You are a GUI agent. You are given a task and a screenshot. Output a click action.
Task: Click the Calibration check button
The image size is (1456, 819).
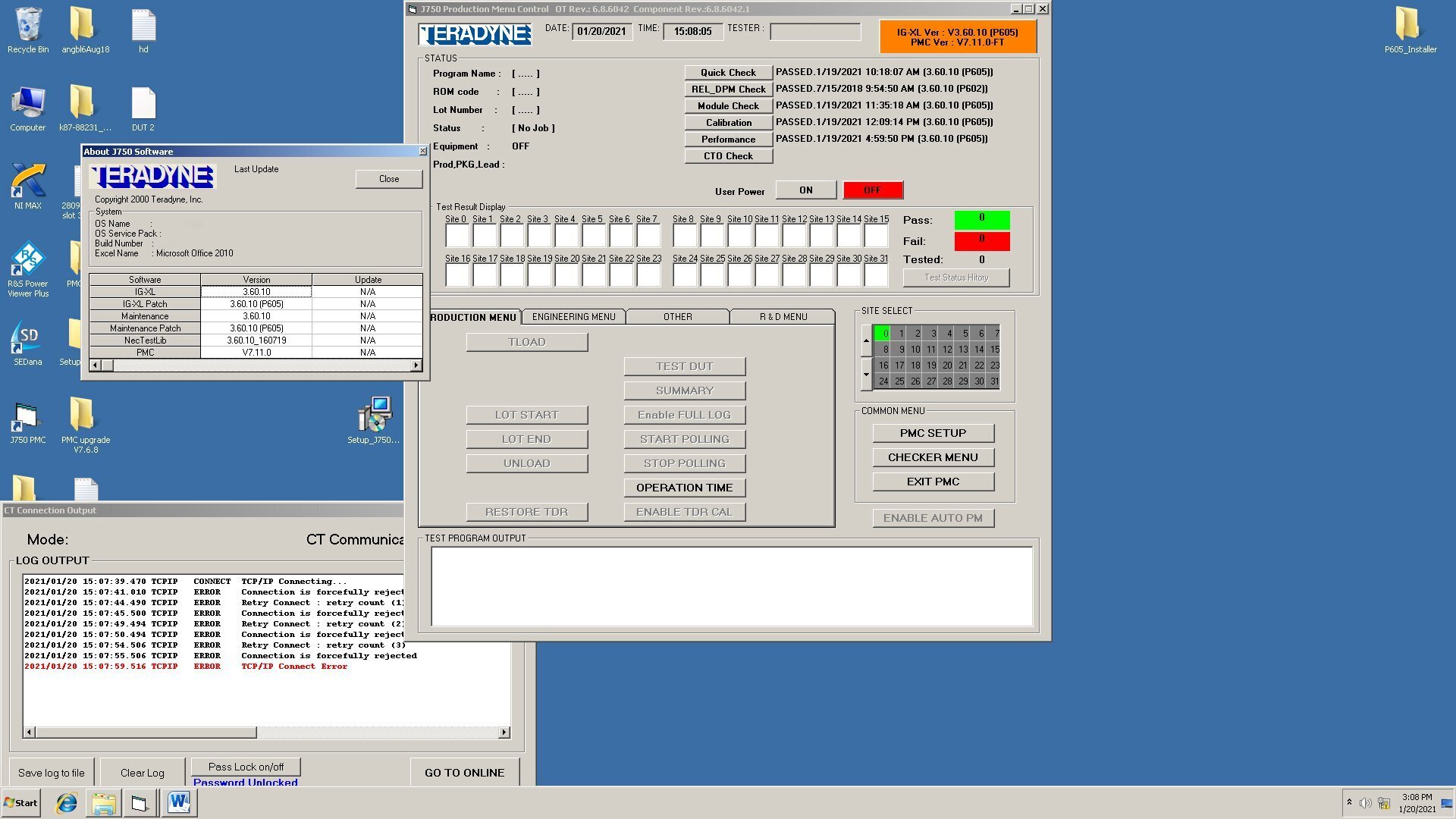pyautogui.click(x=728, y=122)
